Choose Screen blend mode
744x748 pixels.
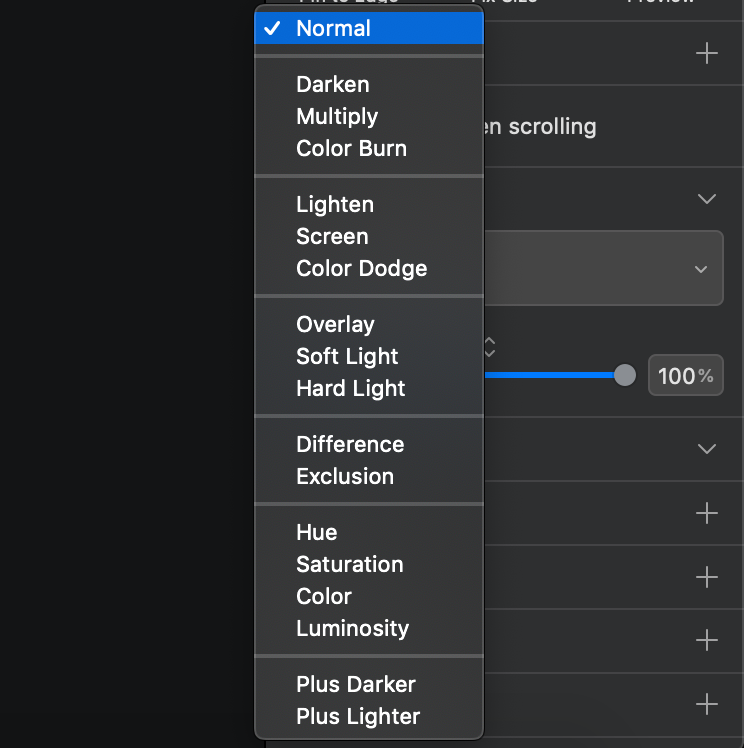coord(332,236)
